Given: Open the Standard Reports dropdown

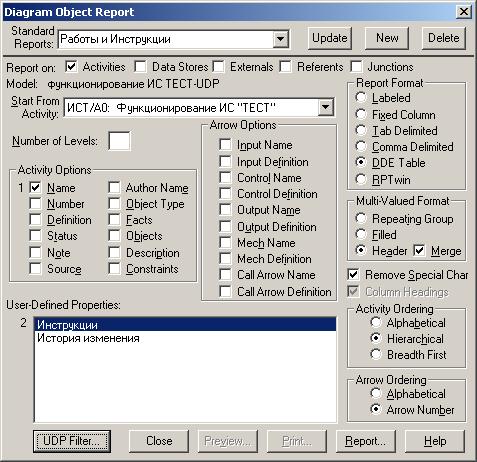Looking at the screenshot, I should pyautogui.click(x=280, y=39).
